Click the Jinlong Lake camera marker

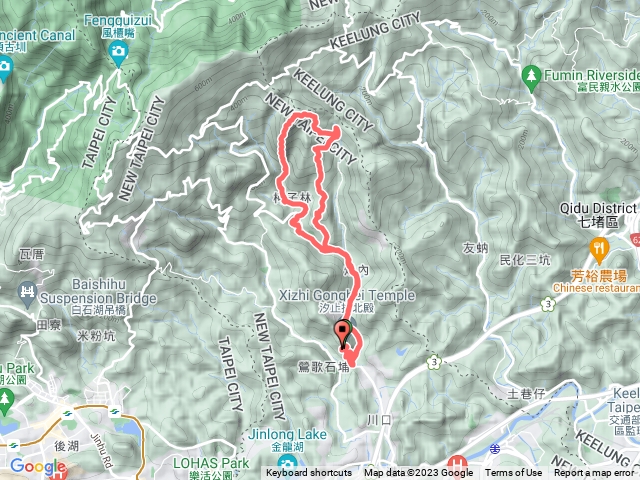pos(287,464)
